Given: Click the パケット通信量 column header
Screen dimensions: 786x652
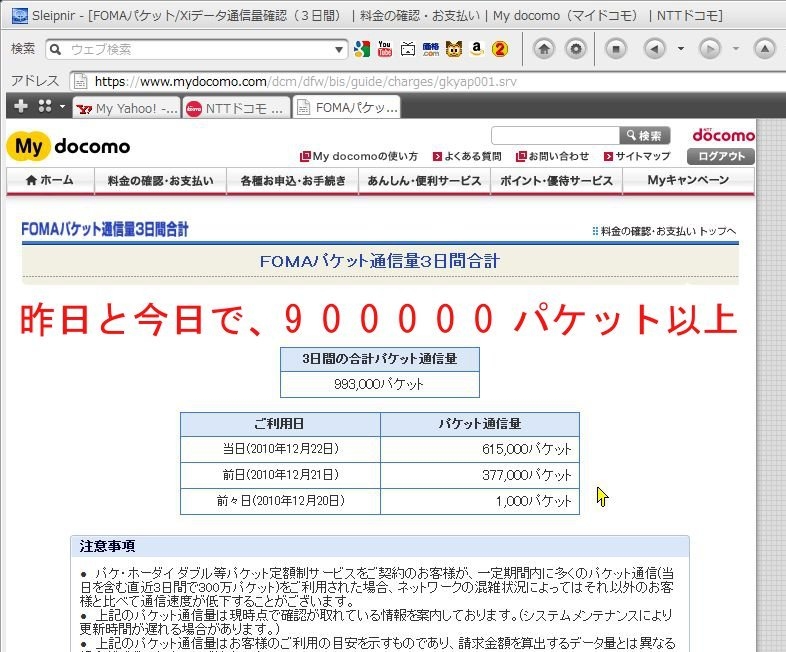Looking at the screenshot, I should coord(480,424).
